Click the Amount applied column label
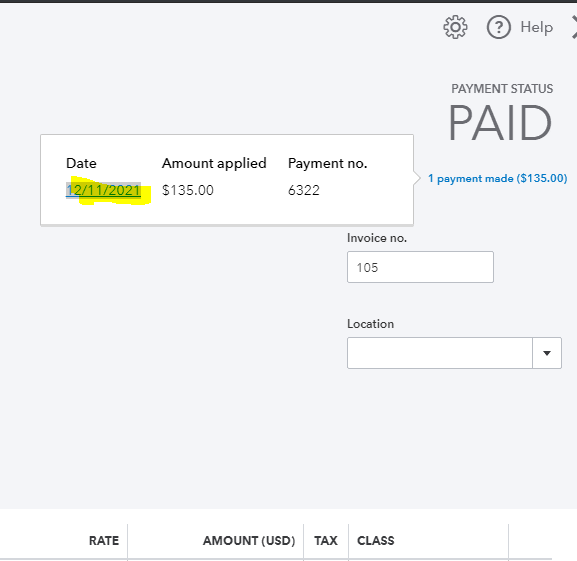This screenshot has width=577, height=561. [x=214, y=163]
